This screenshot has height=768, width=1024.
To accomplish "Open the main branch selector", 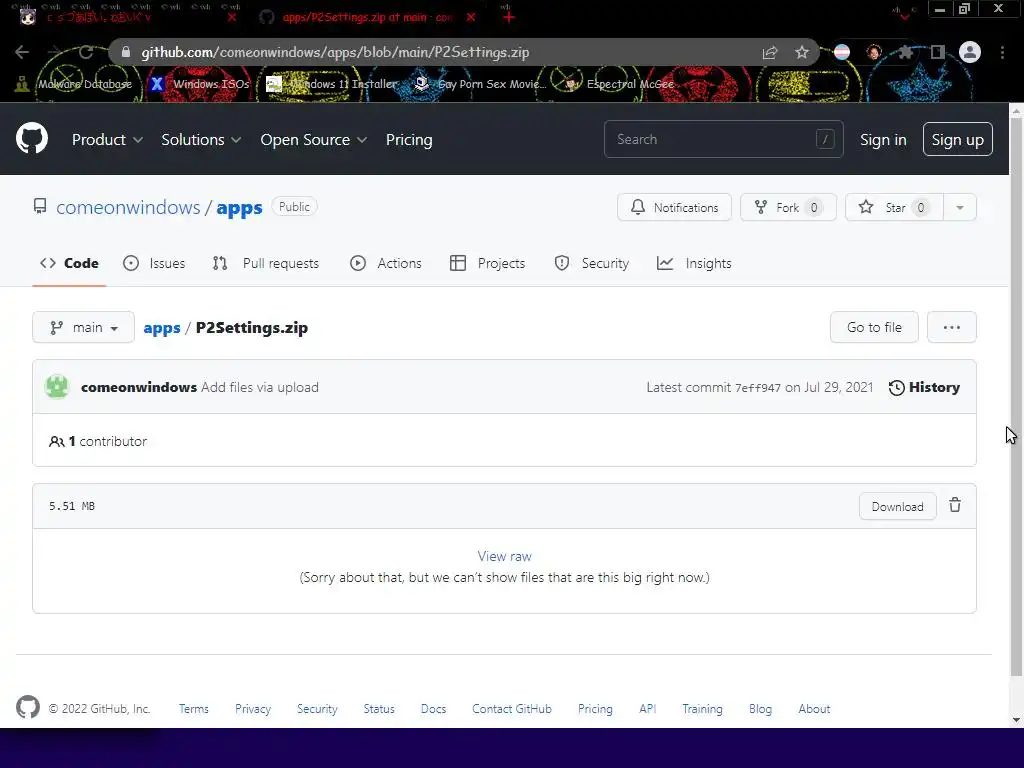I will coord(84,327).
